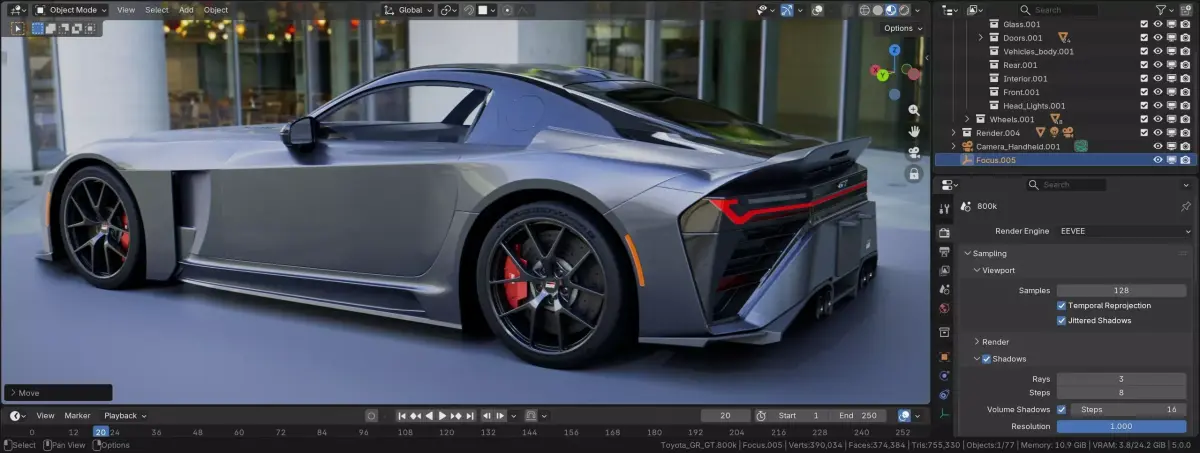
Task: Disable Rear.001 in renders camera icon
Action: pos(1185,65)
